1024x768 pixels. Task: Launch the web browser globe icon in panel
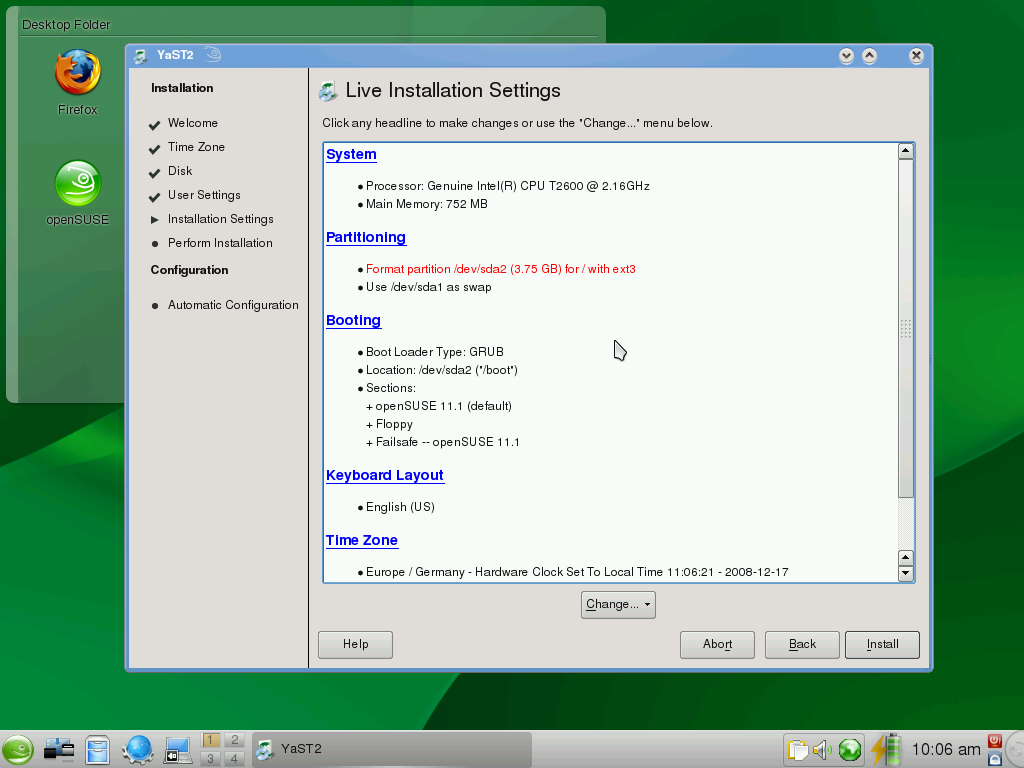137,749
